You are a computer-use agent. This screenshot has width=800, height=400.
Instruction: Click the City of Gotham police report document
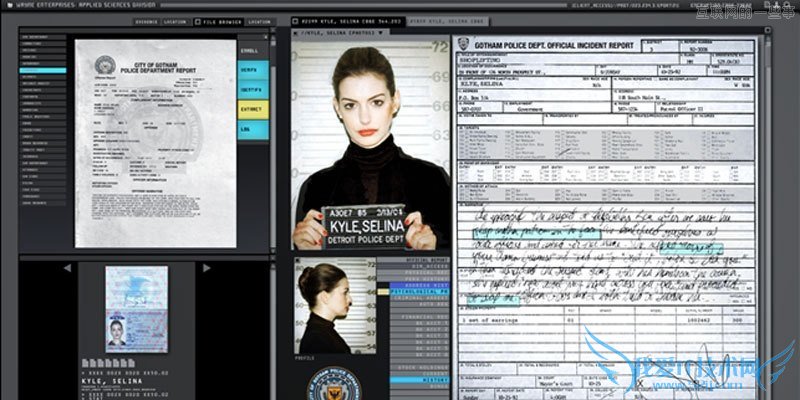point(156,143)
